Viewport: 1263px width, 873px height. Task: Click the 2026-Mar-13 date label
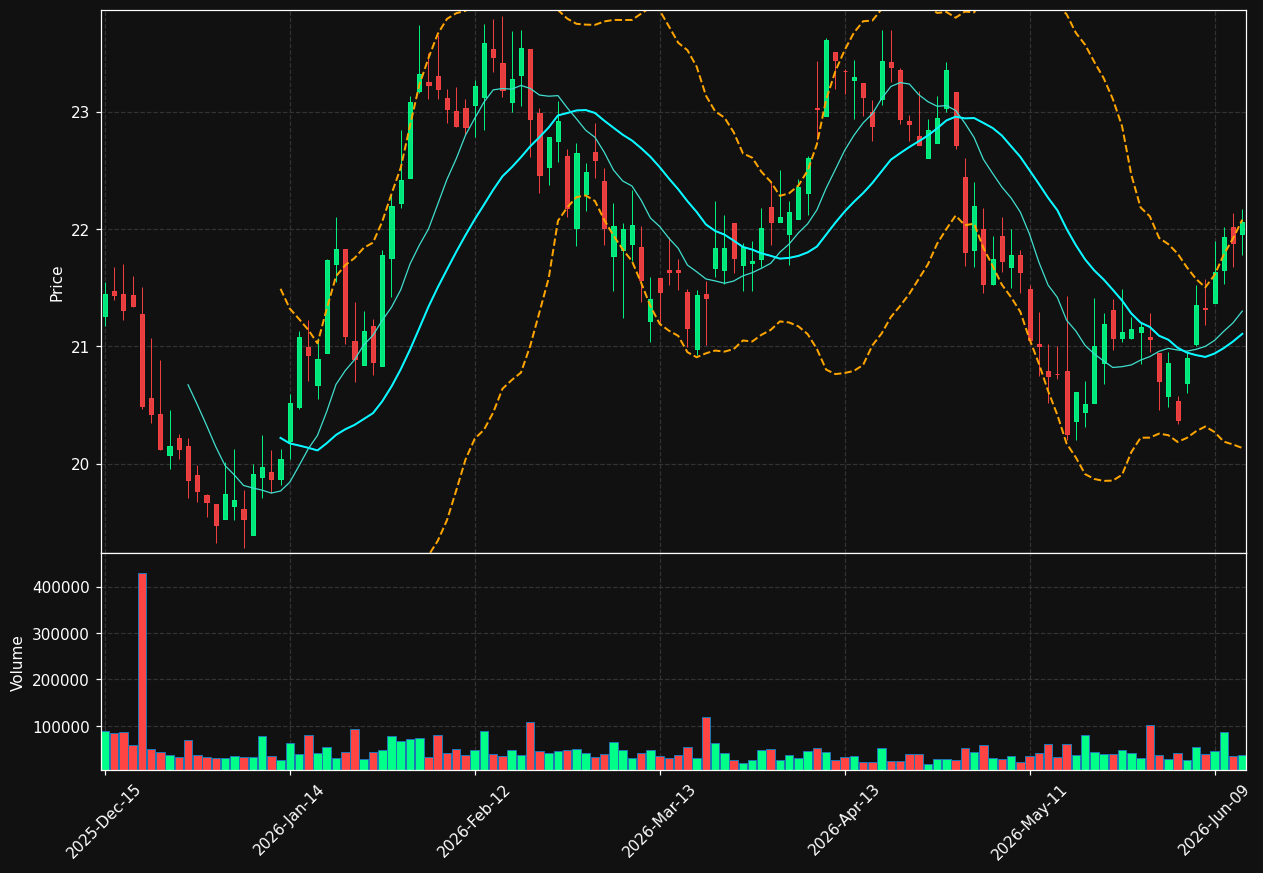[659, 821]
